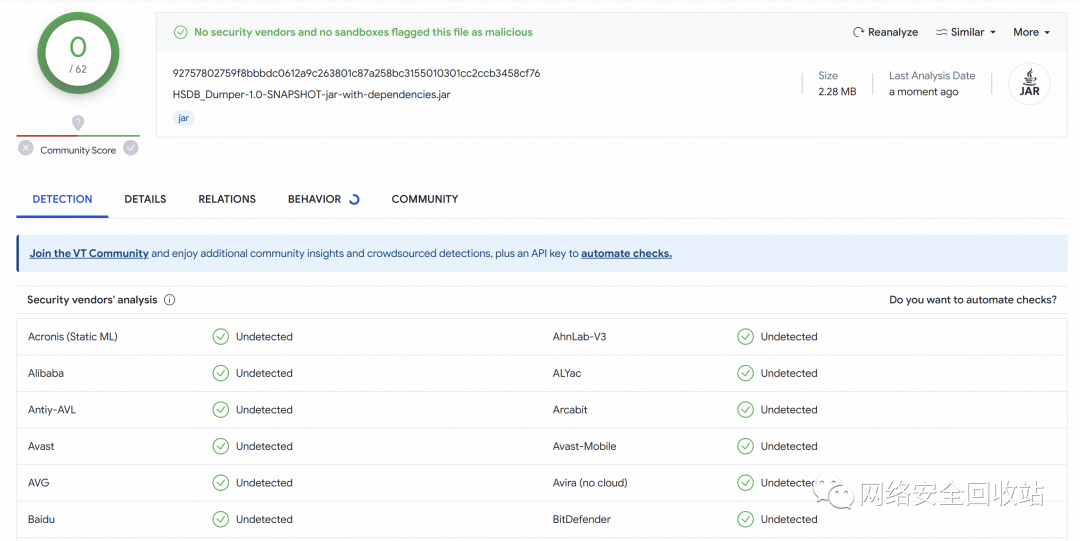
Task: Click the Avast-Mobile vendor name
Action: pos(584,447)
